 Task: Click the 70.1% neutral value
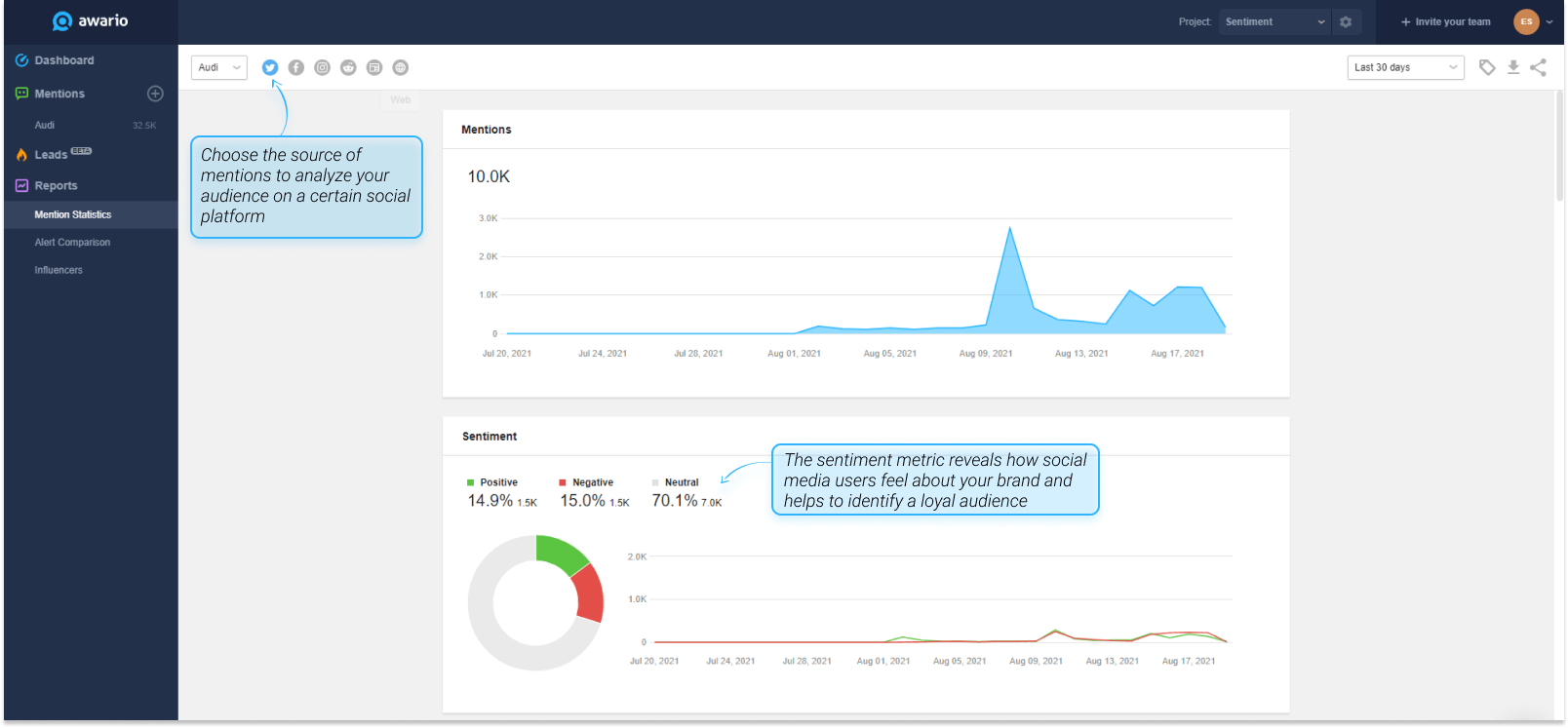675,501
